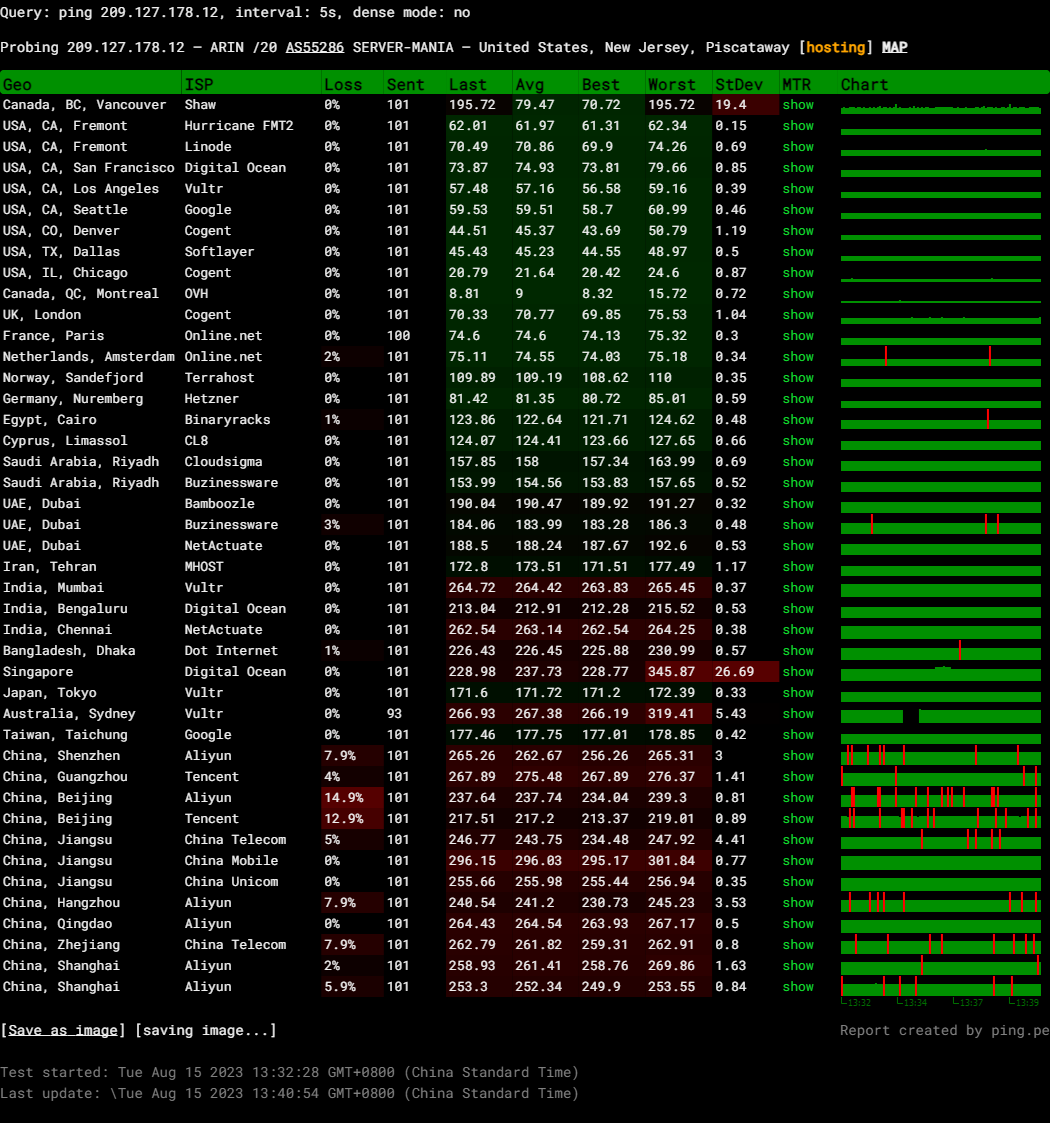
Task: Show MTR for Taichung Google row
Action: click(798, 735)
